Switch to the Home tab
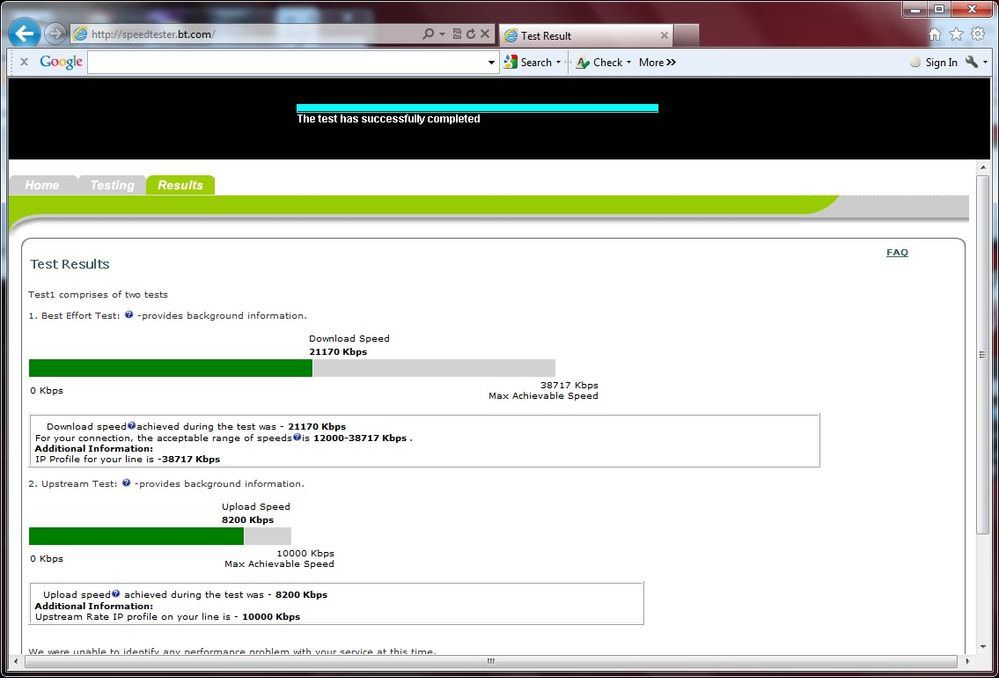This screenshot has width=999, height=678. tap(42, 185)
